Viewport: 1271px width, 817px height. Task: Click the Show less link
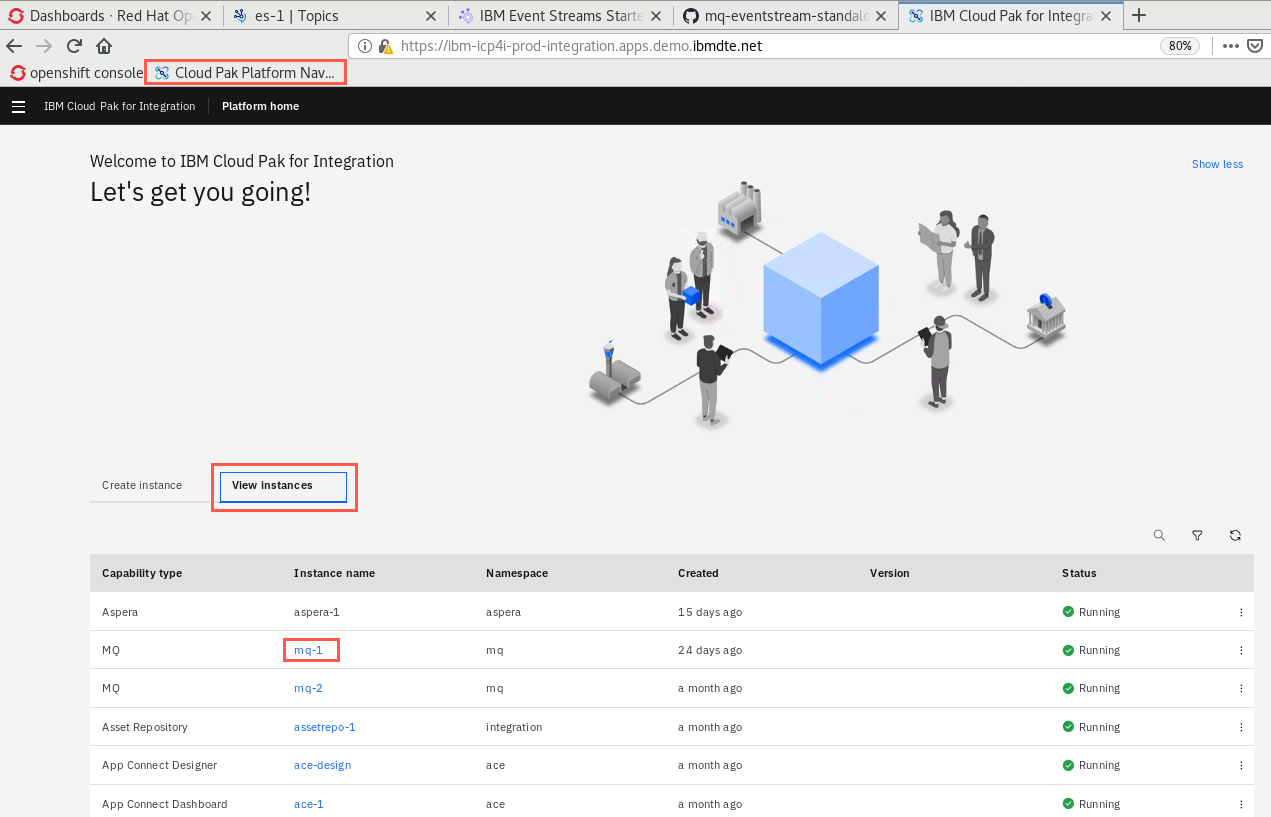point(1217,164)
